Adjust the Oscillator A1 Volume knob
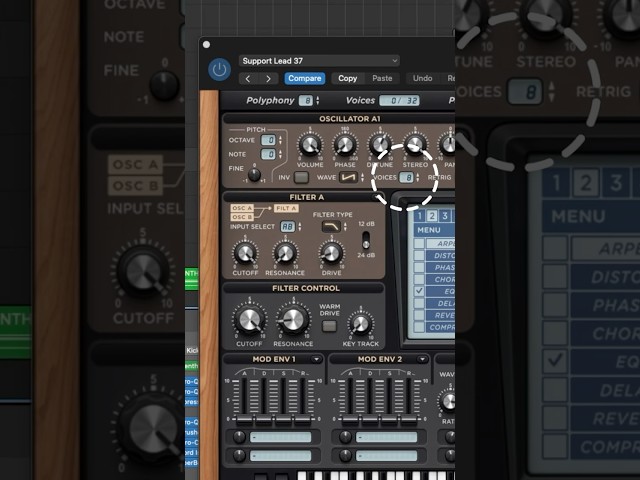Image resolution: width=640 pixels, height=480 pixels. (310, 145)
